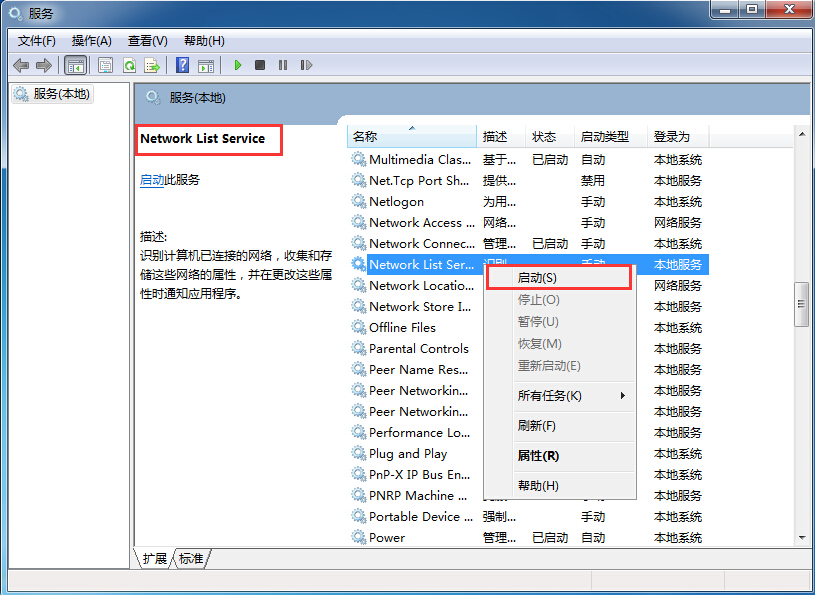Click the Stop service toolbar icon
Viewport: 815px width, 595px height.
[x=258, y=65]
